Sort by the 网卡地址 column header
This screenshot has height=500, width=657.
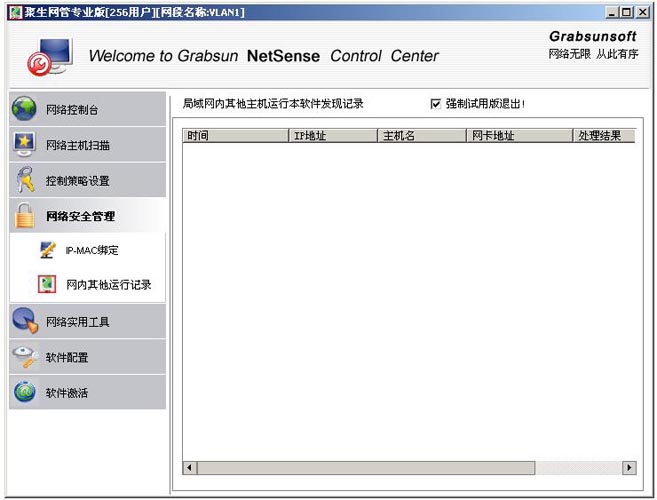520,135
